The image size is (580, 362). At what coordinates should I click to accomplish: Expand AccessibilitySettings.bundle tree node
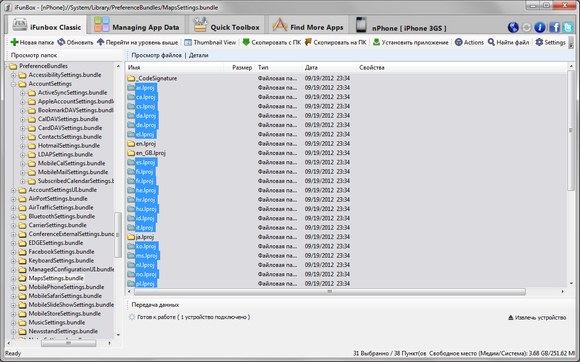tap(13, 75)
